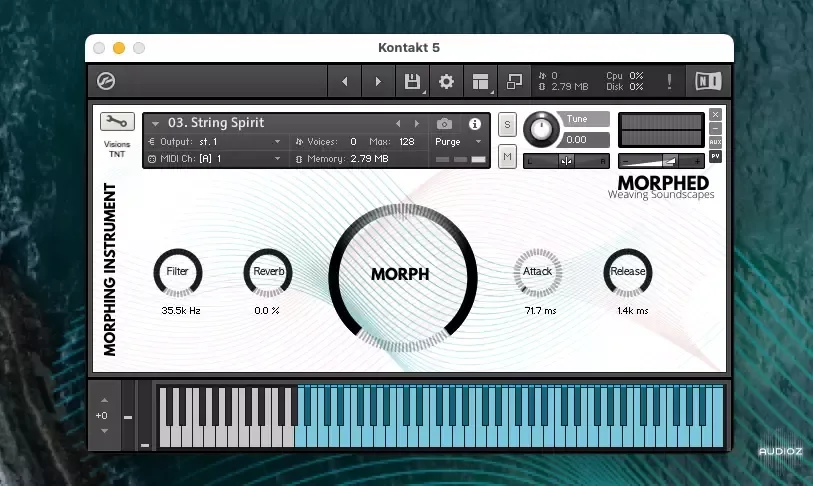Screen dimensions: 813x486
Task: Click the output level meter
Action: pyautogui.click(x=661, y=130)
